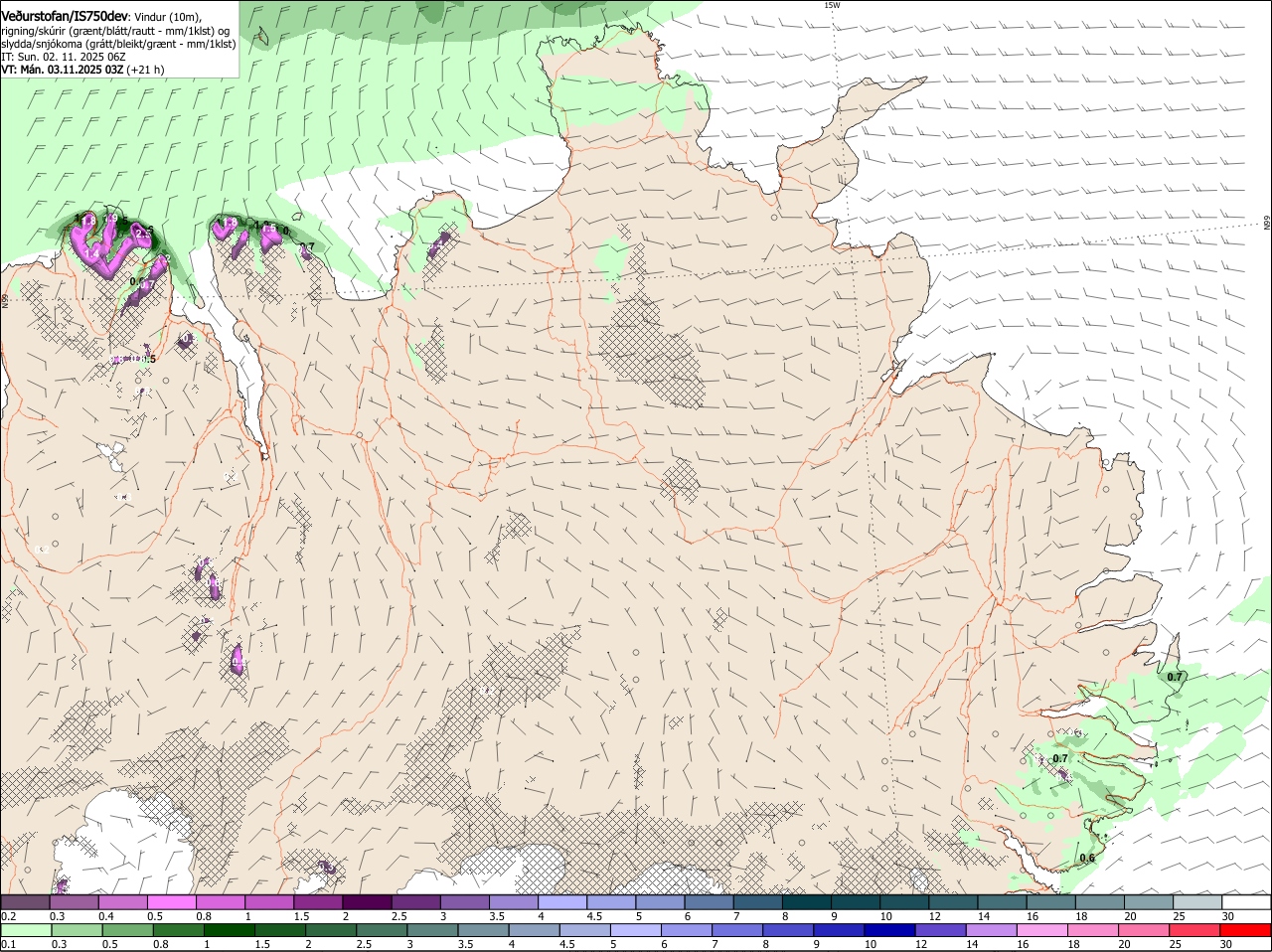
Task: Select the dark purple 2 swatch in upper legend row
Action: coord(367,902)
